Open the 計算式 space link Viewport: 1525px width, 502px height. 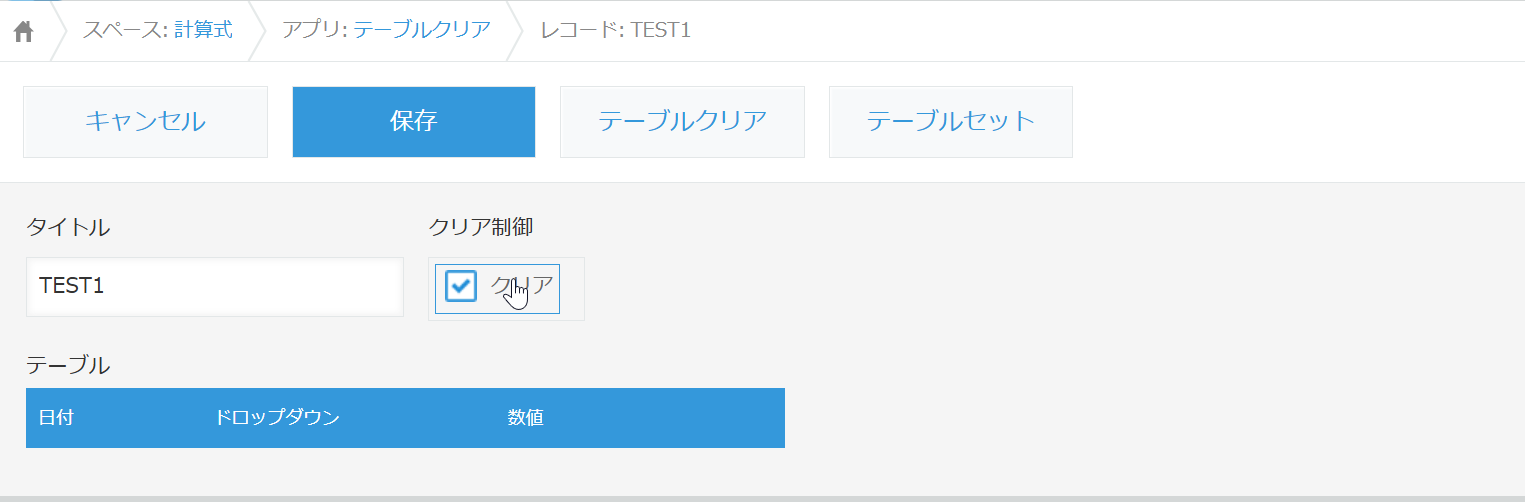pos(203,30)
